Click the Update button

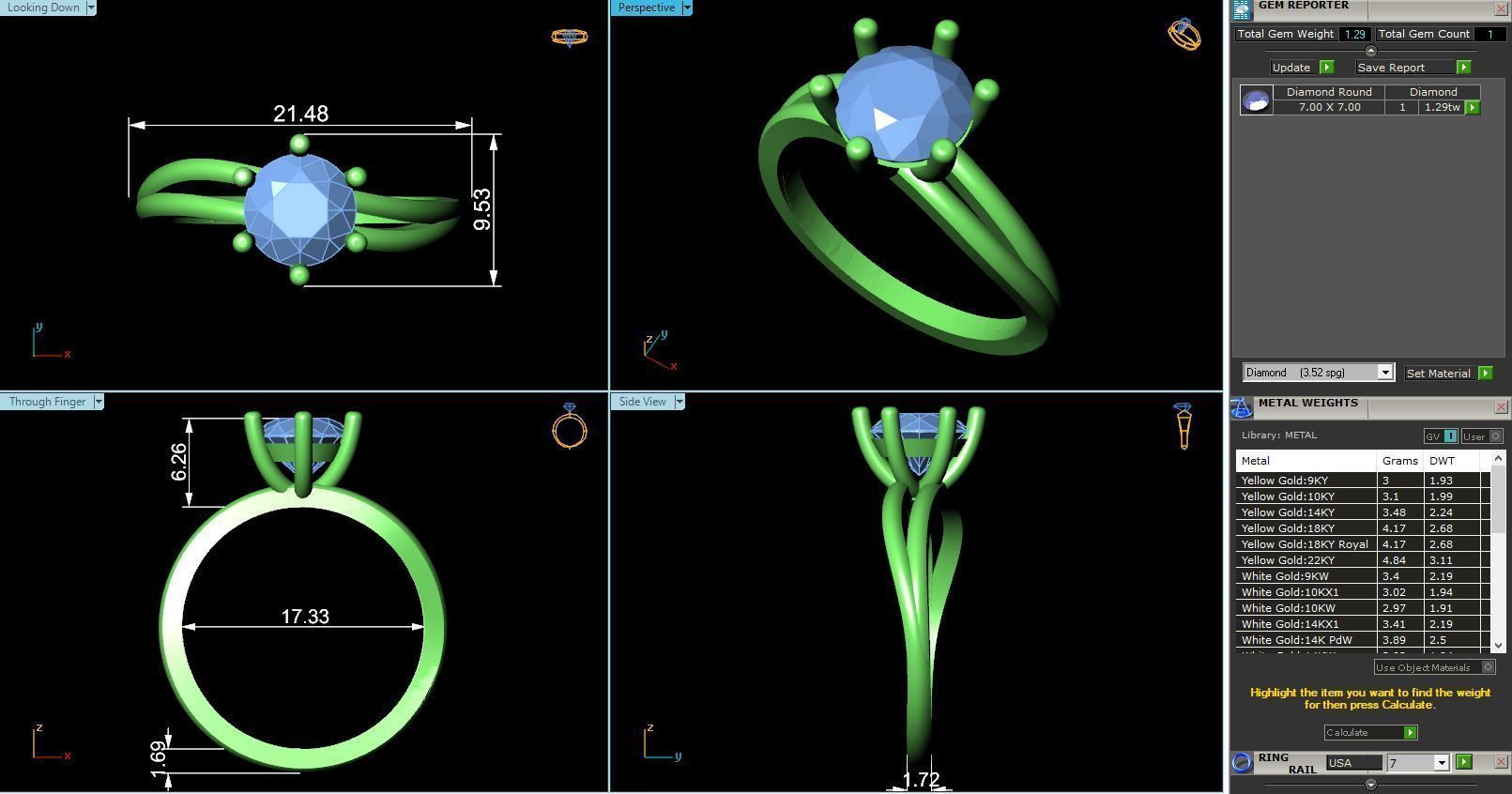click(x=1291, y=68)
